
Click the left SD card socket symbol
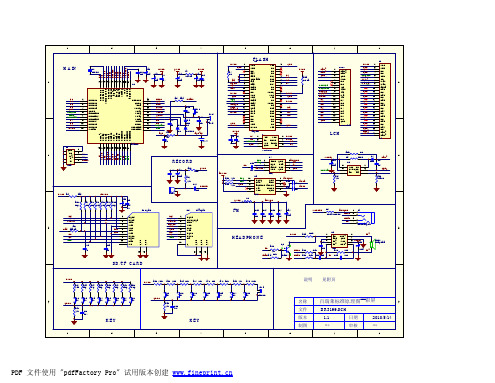coord(143,230)
